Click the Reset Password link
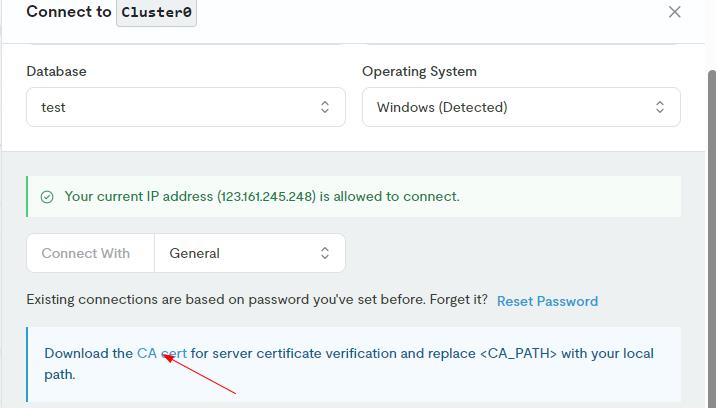716x408 pixels. pyautogui.click(x=547, y=301)
